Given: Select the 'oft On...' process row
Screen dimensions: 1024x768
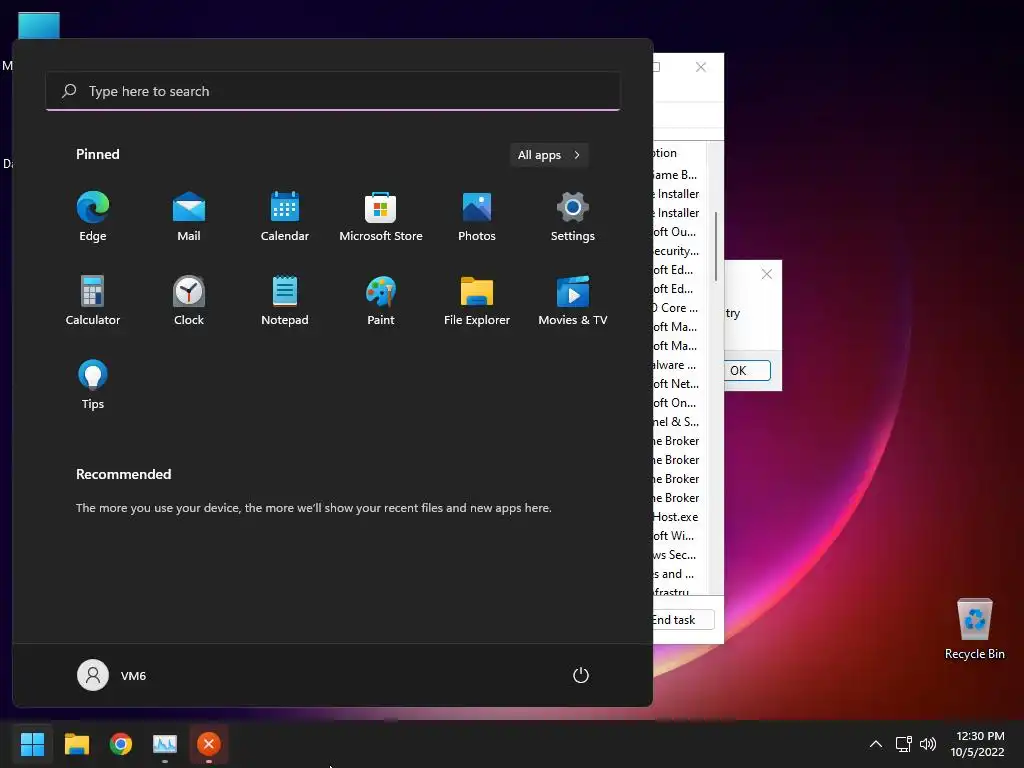Looking at the screenshot, I should tap(679, 402).
